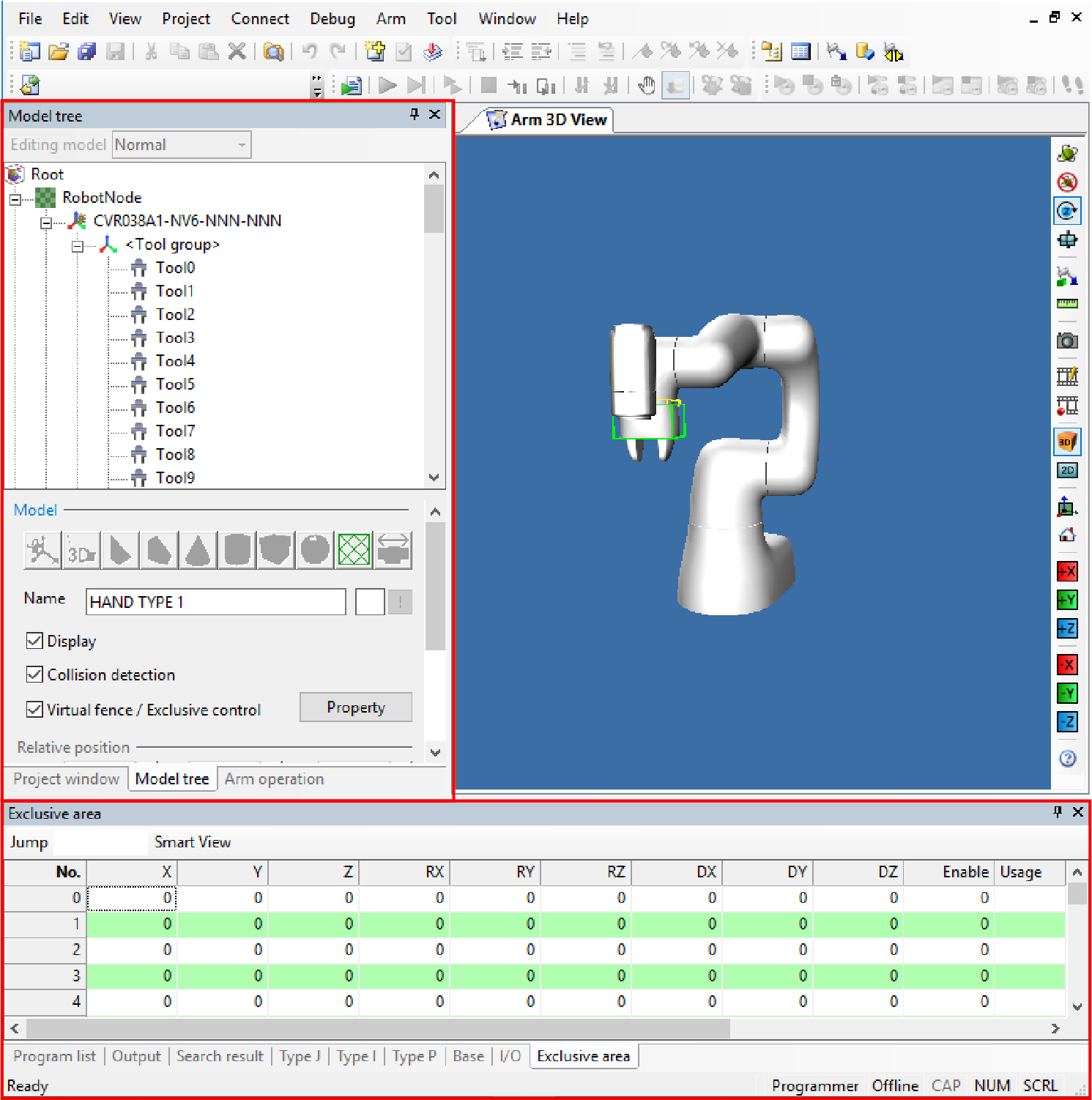The image size is (1092, 1100).
Task: Click the Smart View button
Action: click(193, 842)
